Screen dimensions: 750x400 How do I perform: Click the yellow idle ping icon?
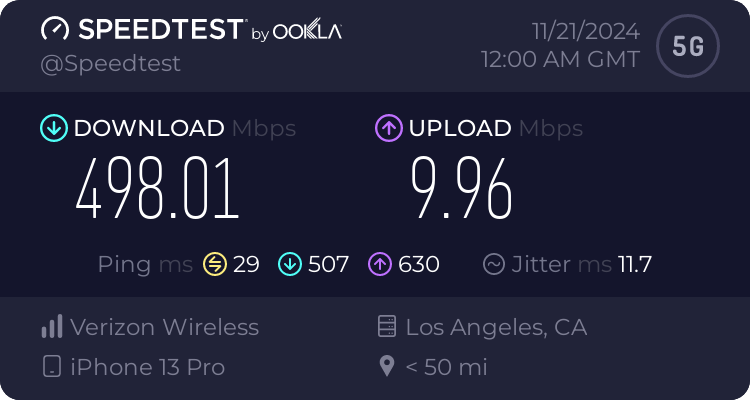(x=215, y=264)
